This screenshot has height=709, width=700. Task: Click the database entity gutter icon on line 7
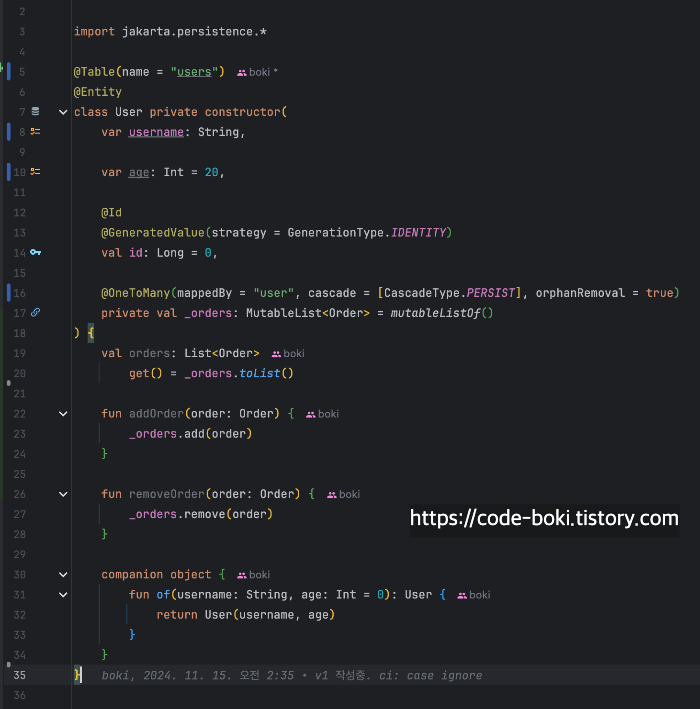35,111
